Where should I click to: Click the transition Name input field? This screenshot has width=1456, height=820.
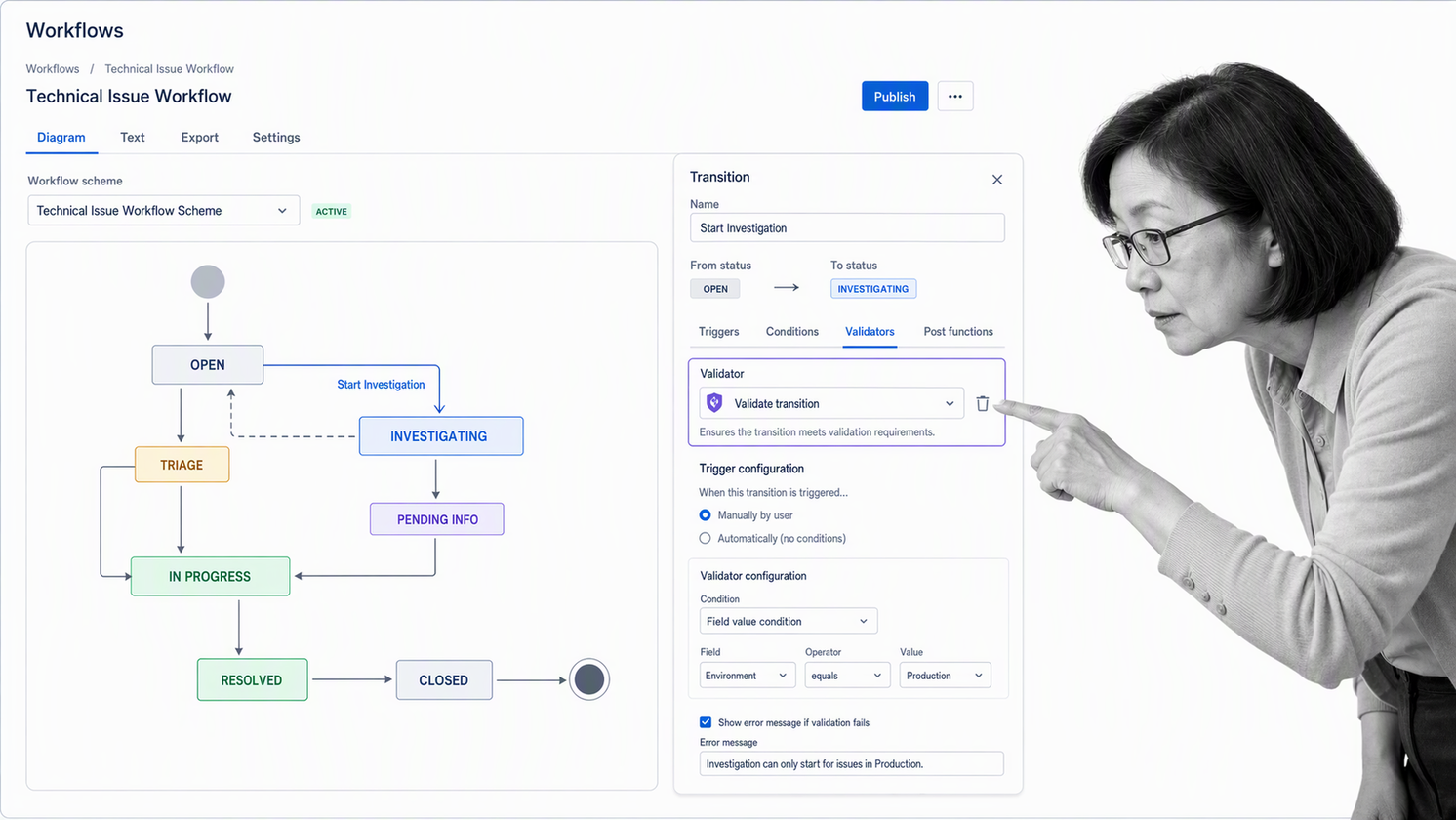click(x=847, y=228)
